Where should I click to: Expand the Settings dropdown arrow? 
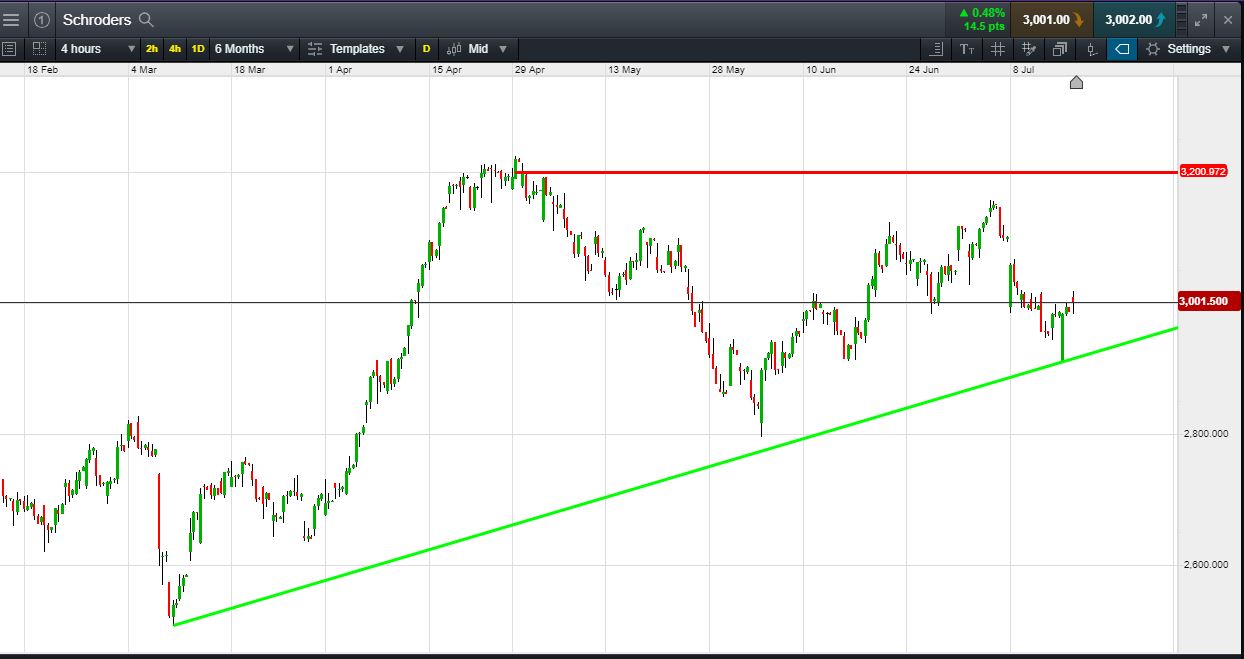click(1226, 48)
